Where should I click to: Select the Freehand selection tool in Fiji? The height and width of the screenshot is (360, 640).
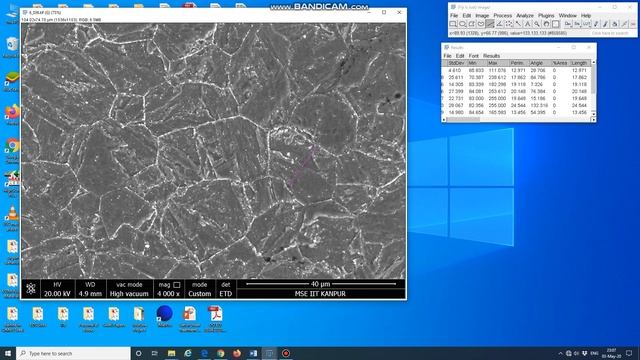click(x=481, y=24)
